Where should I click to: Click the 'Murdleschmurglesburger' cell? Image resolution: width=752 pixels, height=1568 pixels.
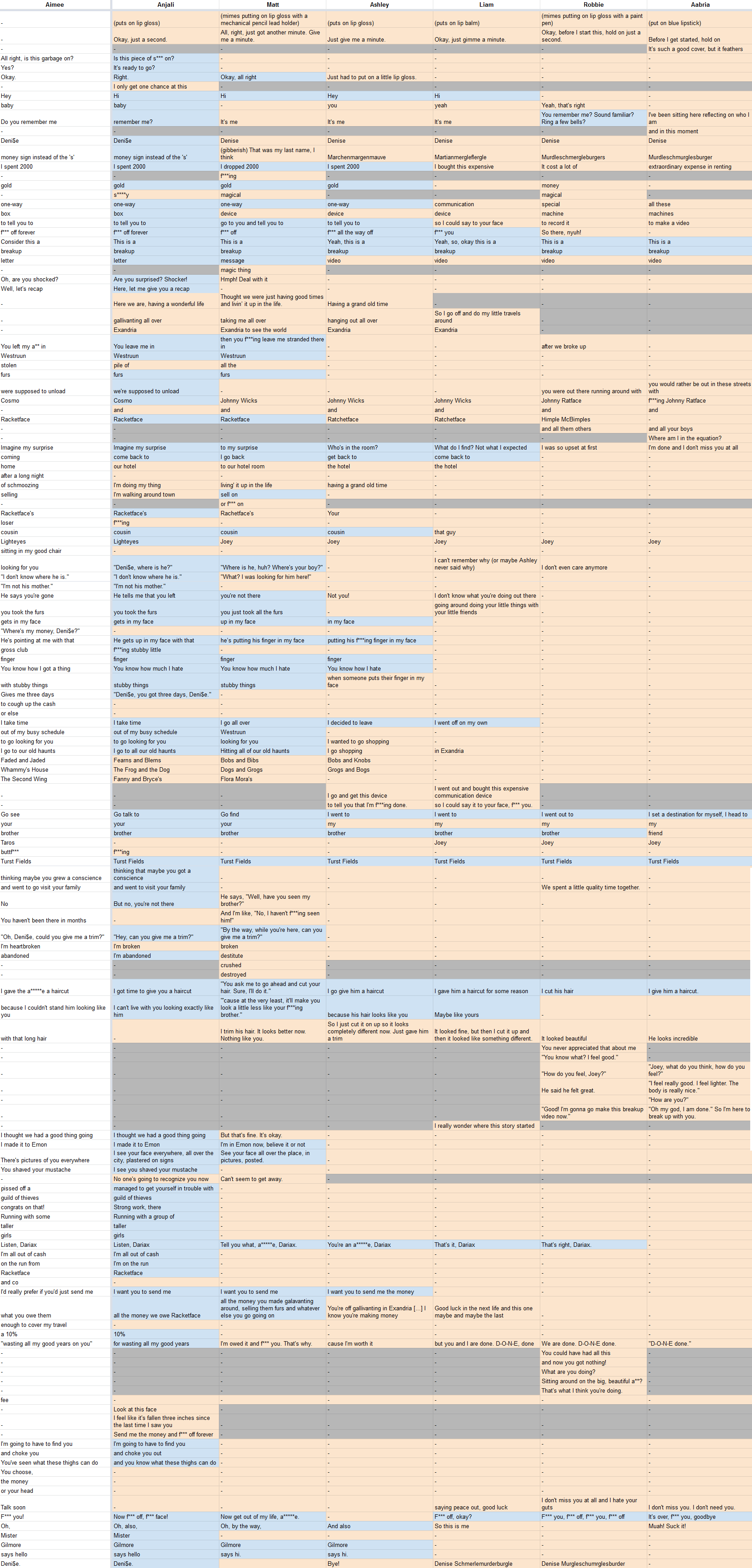[x=700, y=153]
